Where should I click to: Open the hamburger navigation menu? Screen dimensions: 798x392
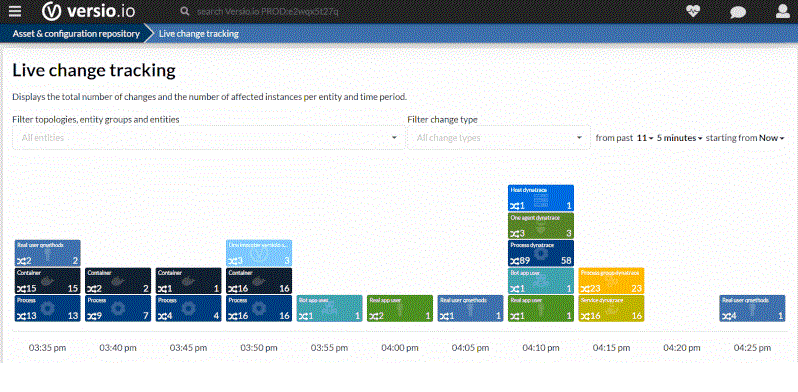pos(15,11)
